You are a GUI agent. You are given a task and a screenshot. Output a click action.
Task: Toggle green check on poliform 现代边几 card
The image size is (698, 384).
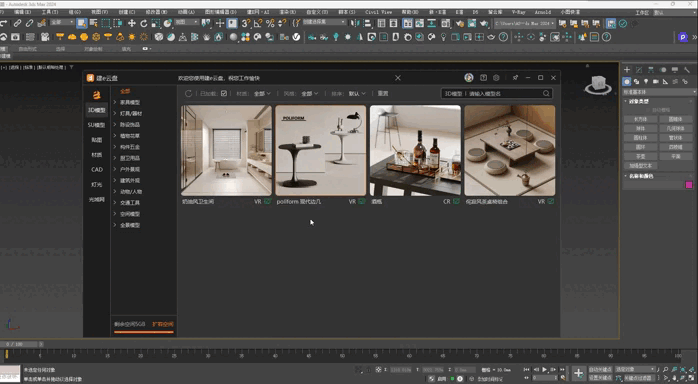pyautogui.click(x=362, y=202)
